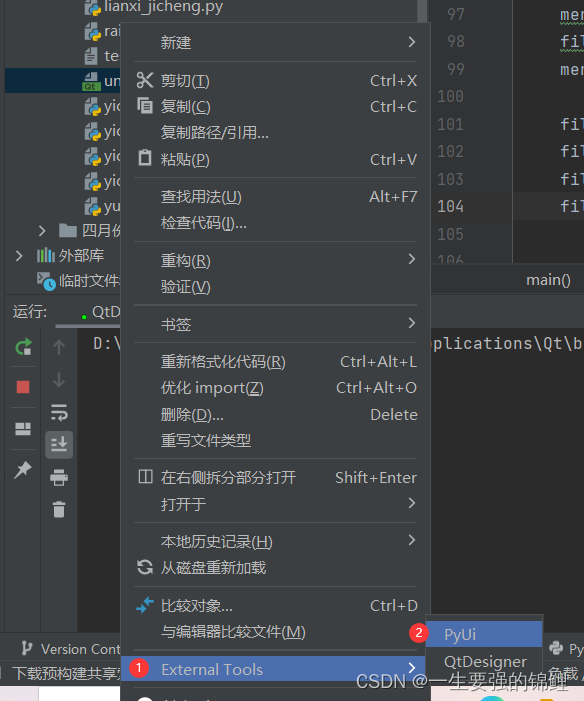
Task: Click the Cut scissors icon
Action: point(145,80)
